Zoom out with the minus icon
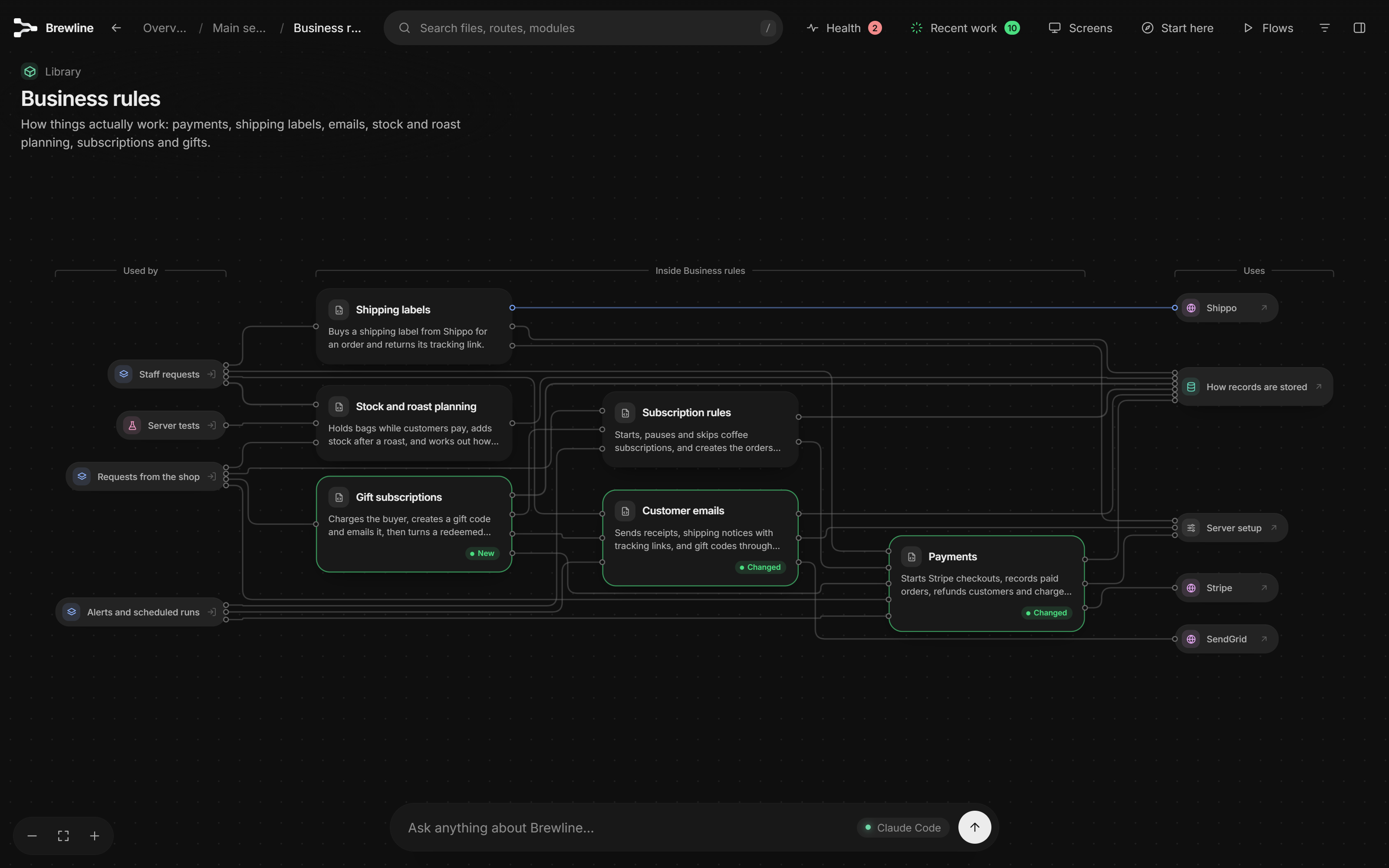Image resolution: width=1389 pixels, height=868 pixels. (32, 836)
